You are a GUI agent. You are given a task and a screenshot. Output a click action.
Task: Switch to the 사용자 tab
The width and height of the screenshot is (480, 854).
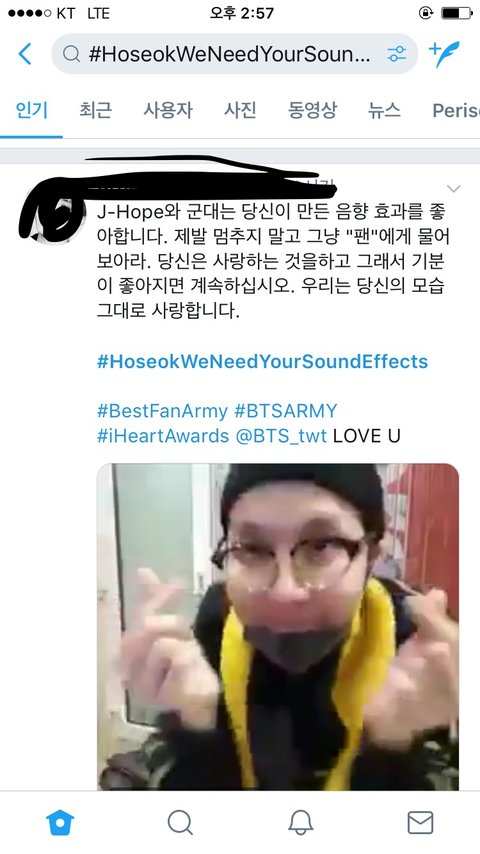click(x=168, y=110)
